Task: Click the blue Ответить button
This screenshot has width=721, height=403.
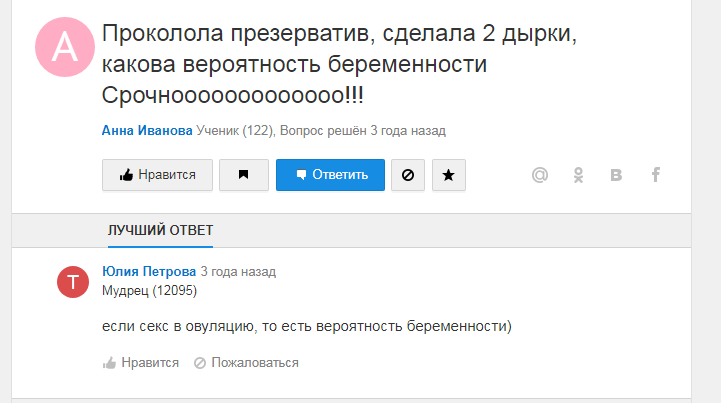Action: point(330,175)
